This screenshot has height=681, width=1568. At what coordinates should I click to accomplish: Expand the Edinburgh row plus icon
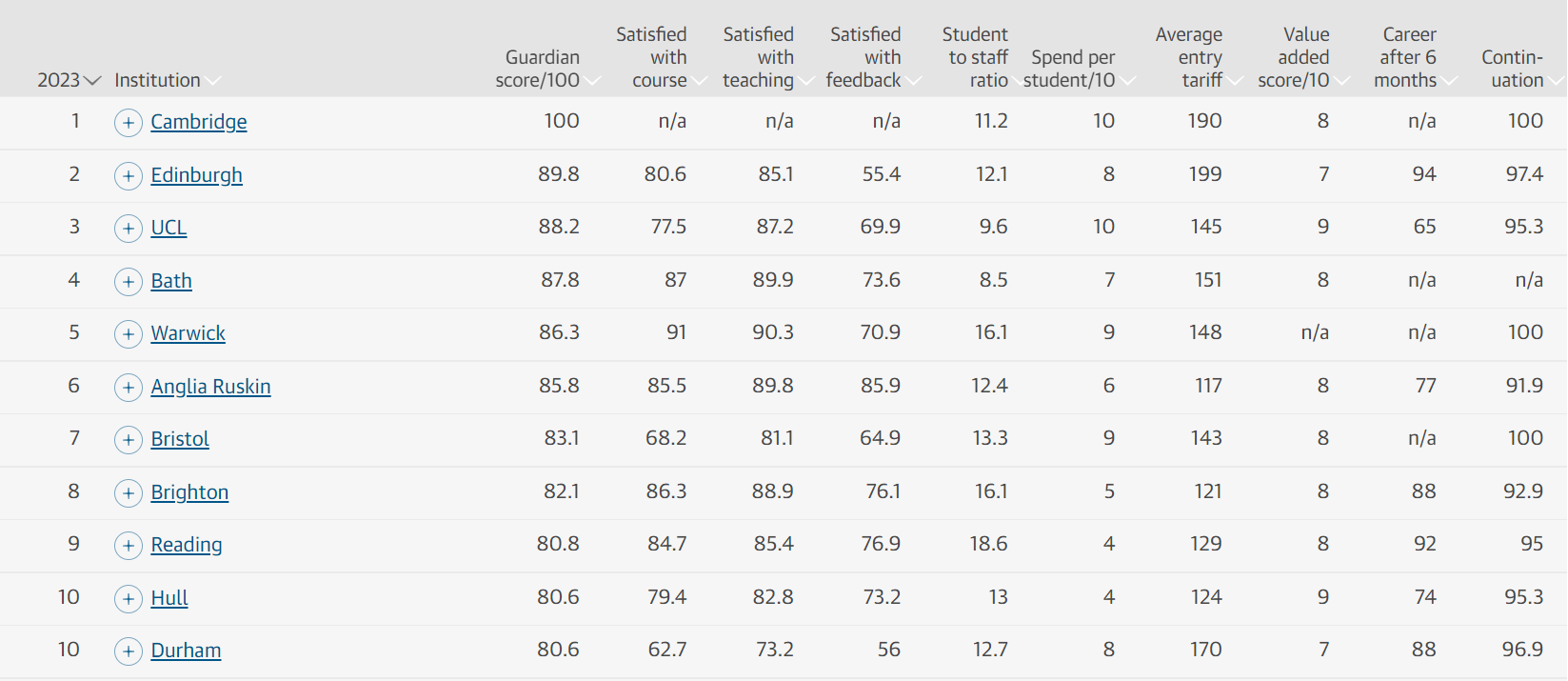[x=129, y=176]
